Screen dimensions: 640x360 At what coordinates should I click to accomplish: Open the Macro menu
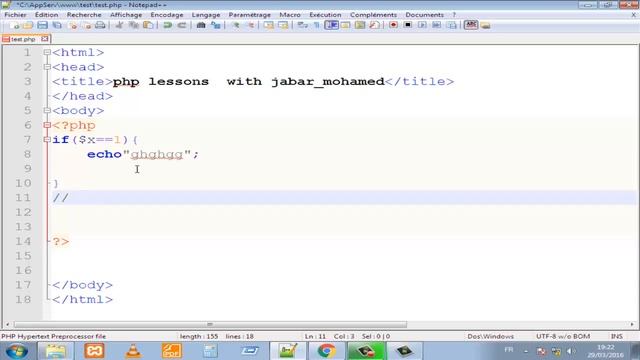(x=290, y=15)
